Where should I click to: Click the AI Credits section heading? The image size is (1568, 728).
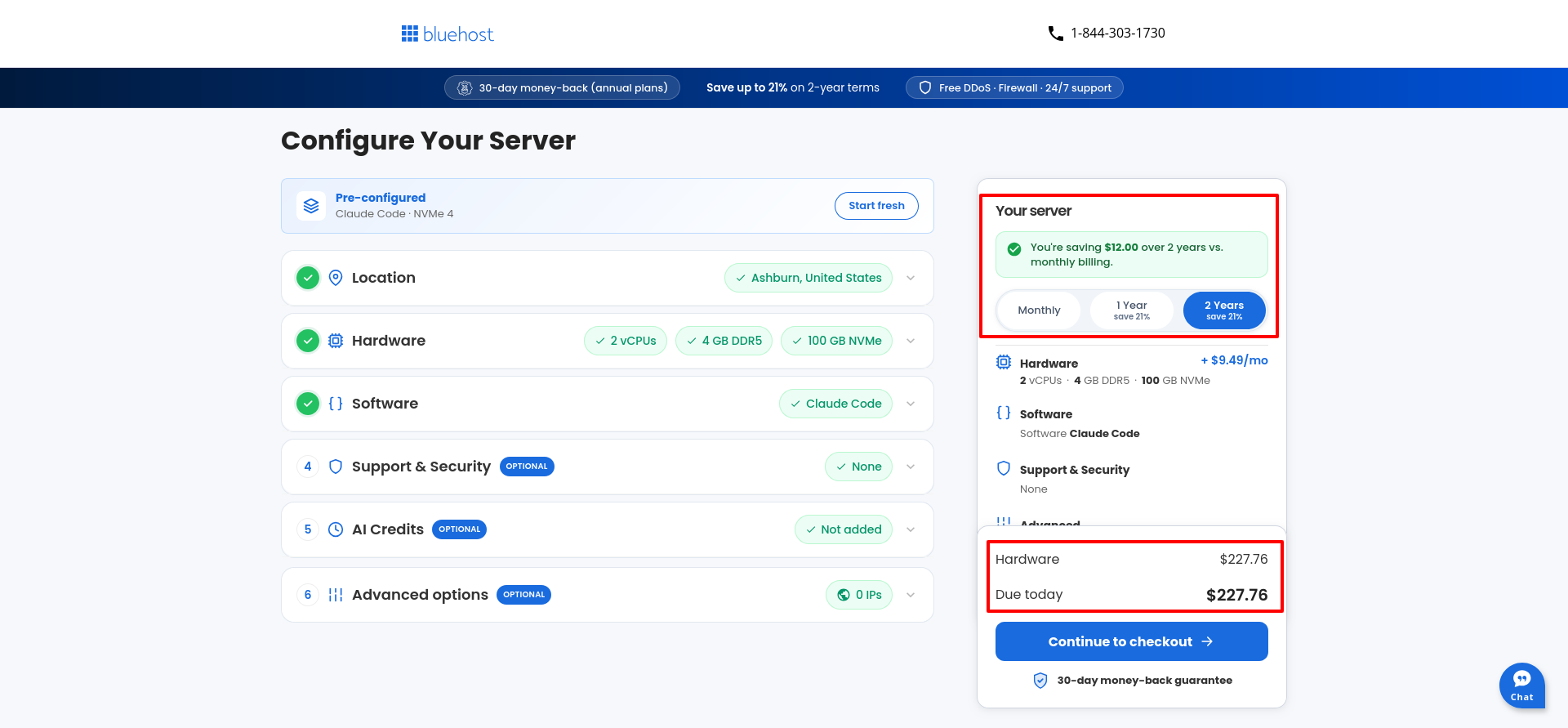[x=388, y=529]
